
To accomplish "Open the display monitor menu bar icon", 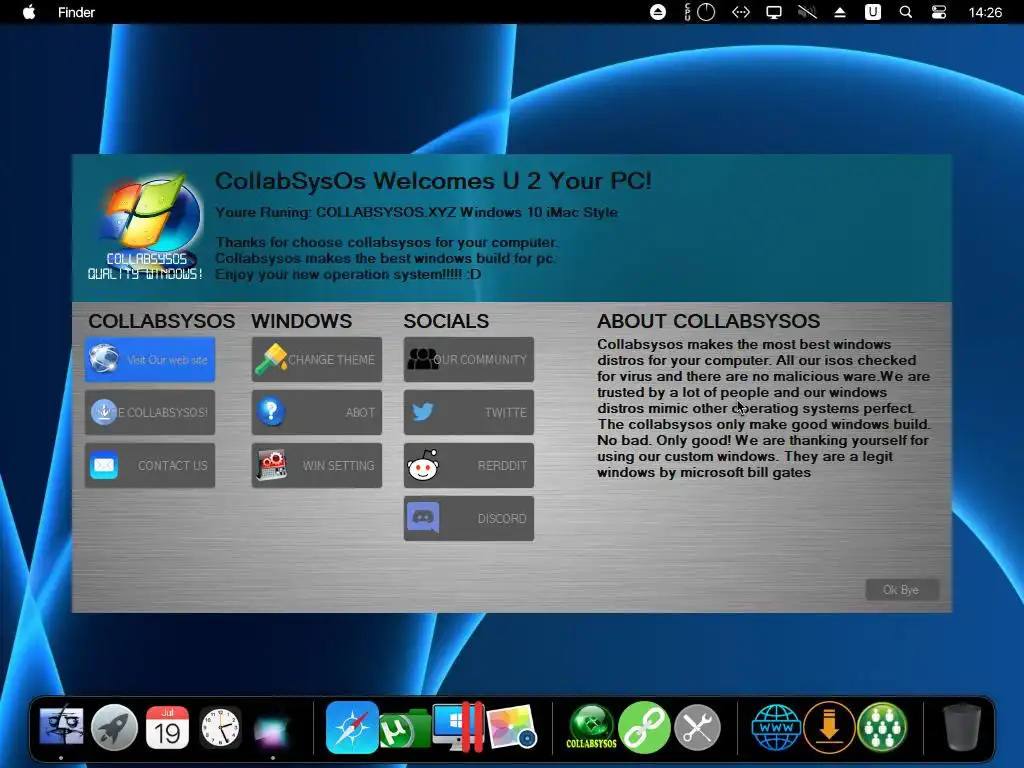I will point(774,12).
